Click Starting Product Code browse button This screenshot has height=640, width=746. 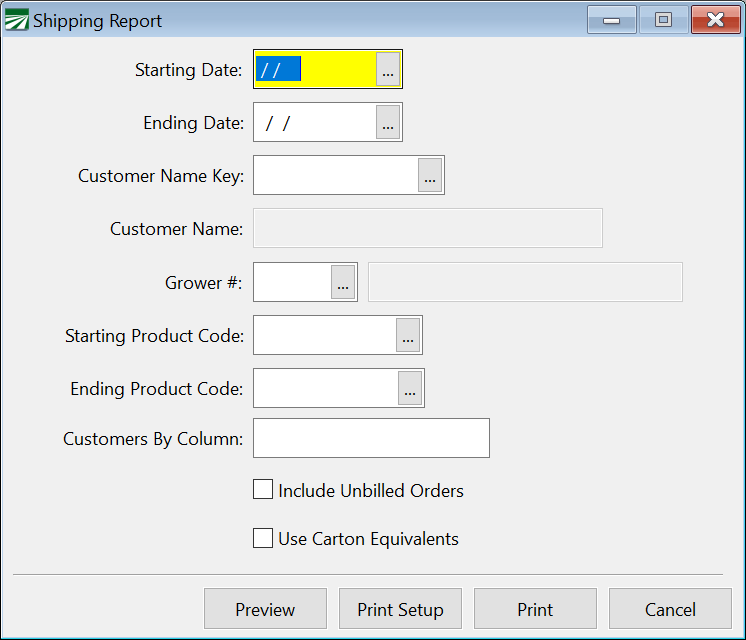coord(408,336)
